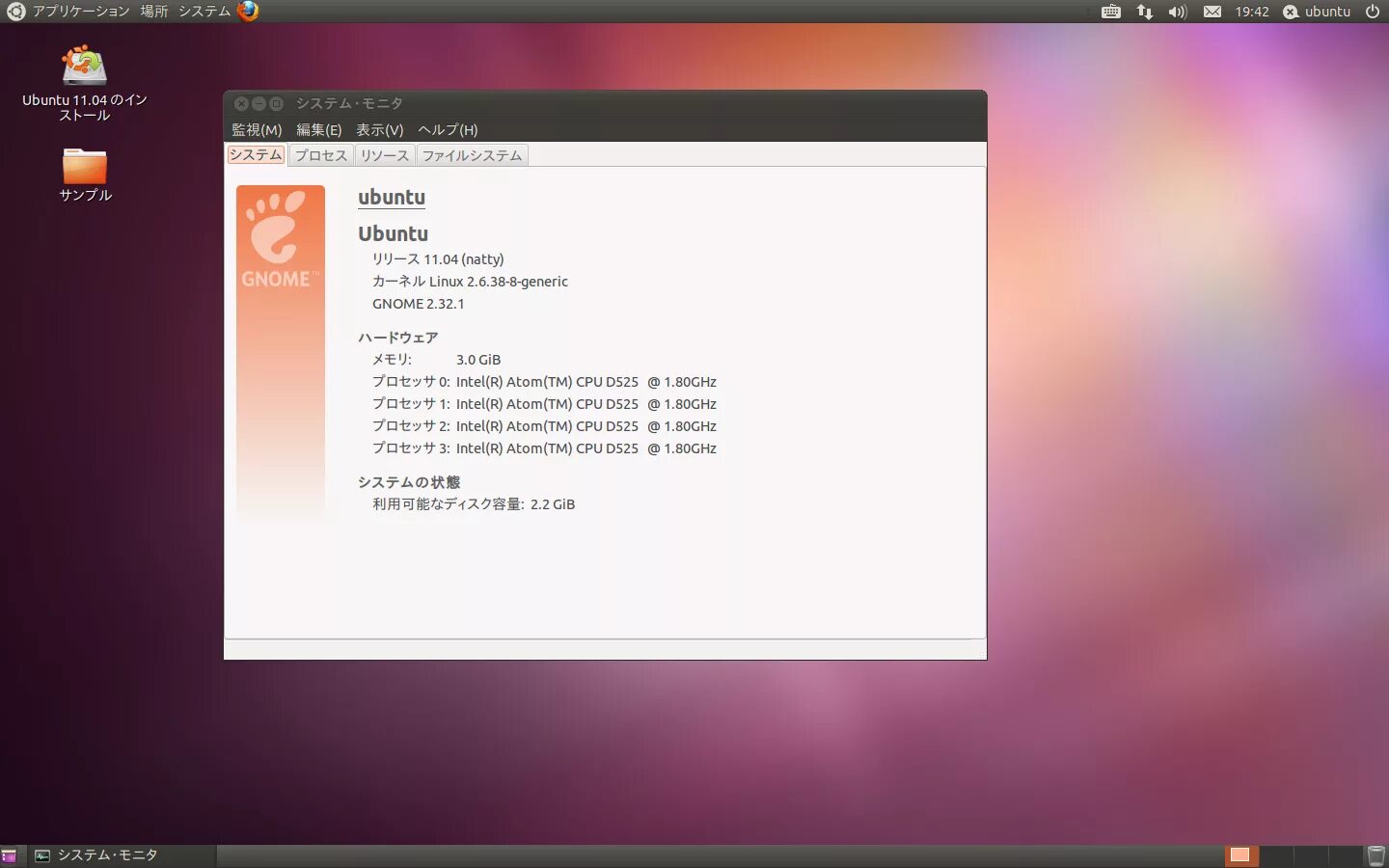1389x868 pixels.
Task: Select the システム tab
Action: [x=256, y=154]
